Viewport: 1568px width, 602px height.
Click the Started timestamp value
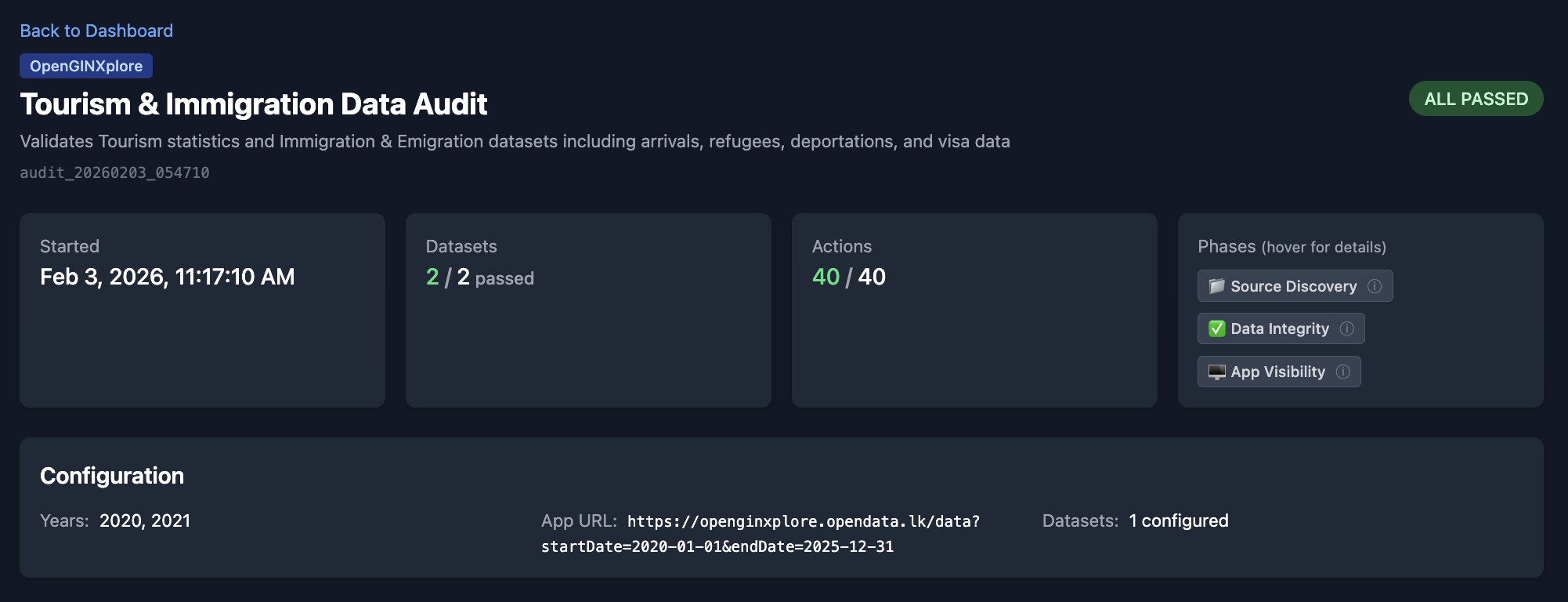tap(167, 277)
